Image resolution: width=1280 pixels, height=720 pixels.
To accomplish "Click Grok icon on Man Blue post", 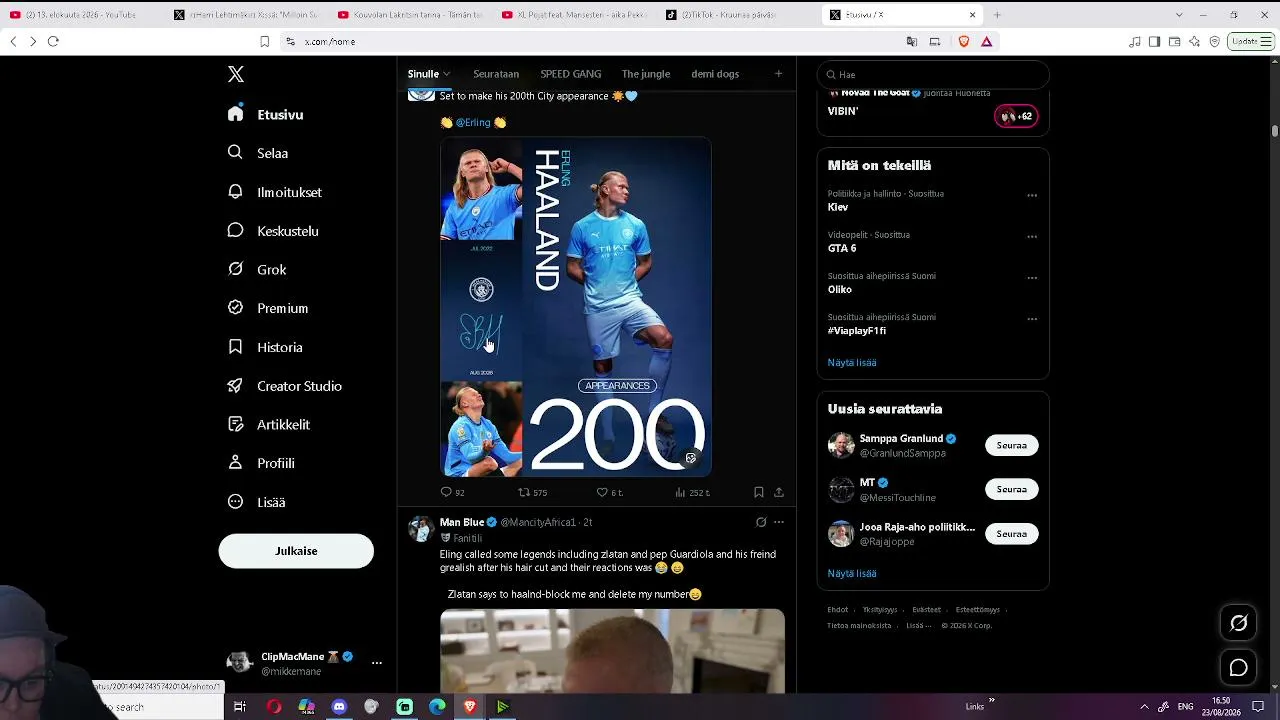I will [761, 522].
